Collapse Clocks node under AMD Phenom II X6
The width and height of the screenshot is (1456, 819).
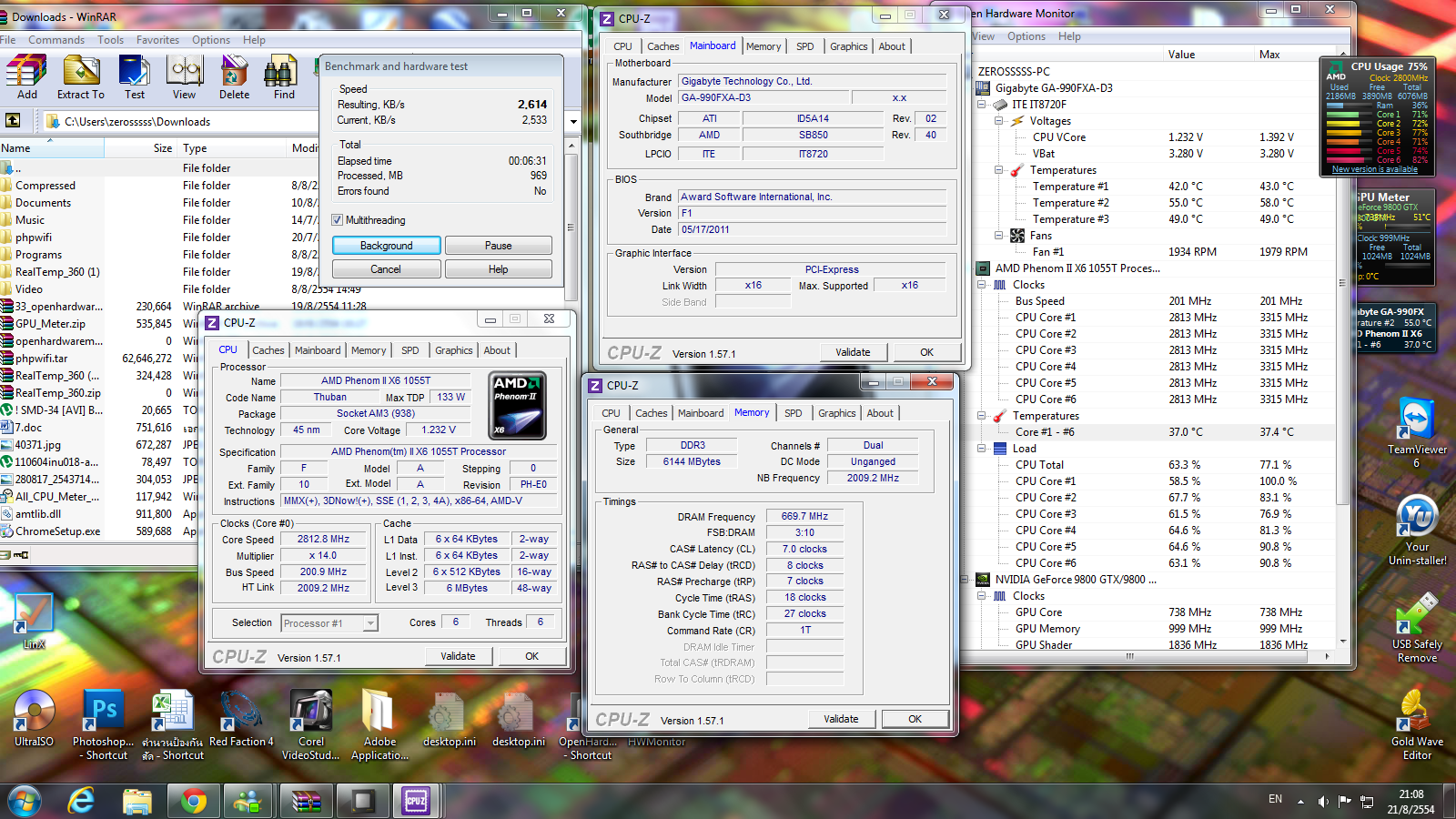[x=982, y=285]
